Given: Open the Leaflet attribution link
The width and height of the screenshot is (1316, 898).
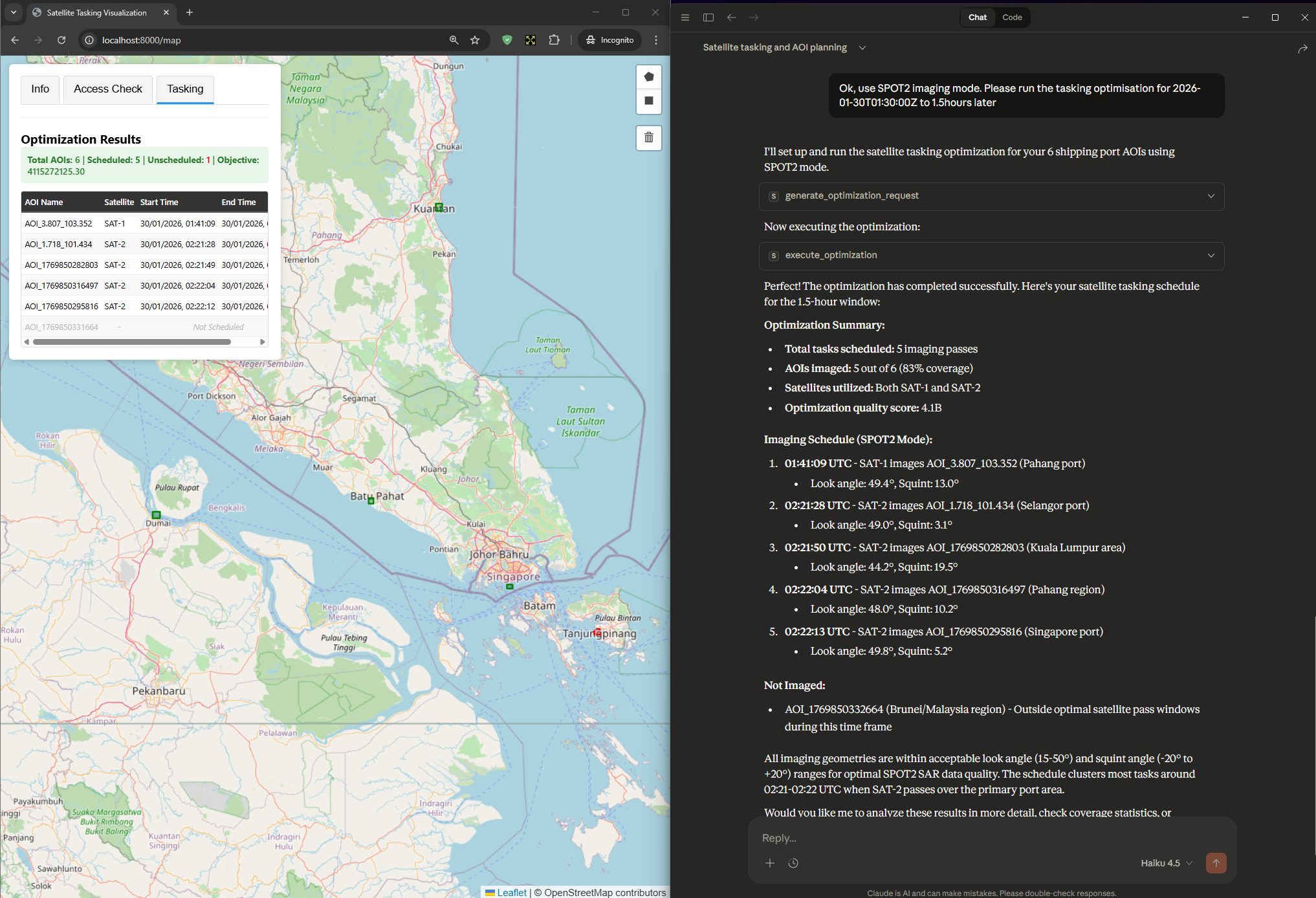Looking at the screenshot, I should pyautogui.click(x=511, y=892).
